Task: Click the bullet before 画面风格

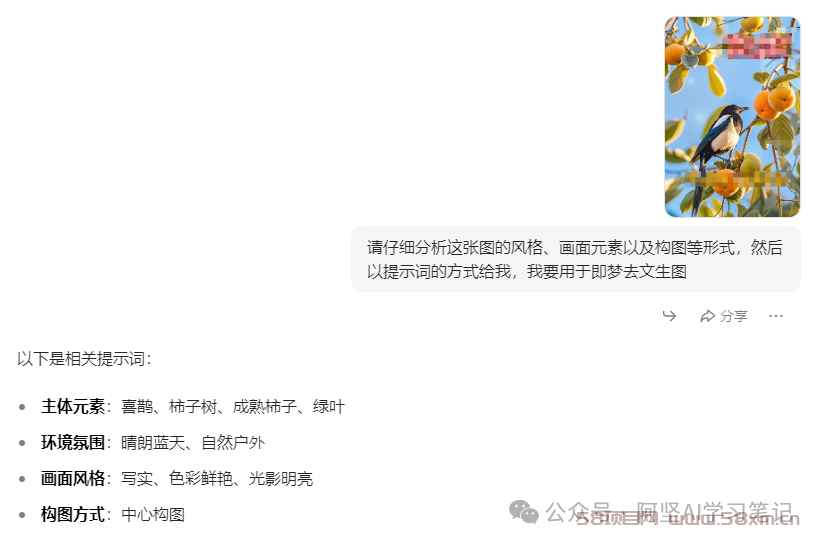Action: (22, 479)
